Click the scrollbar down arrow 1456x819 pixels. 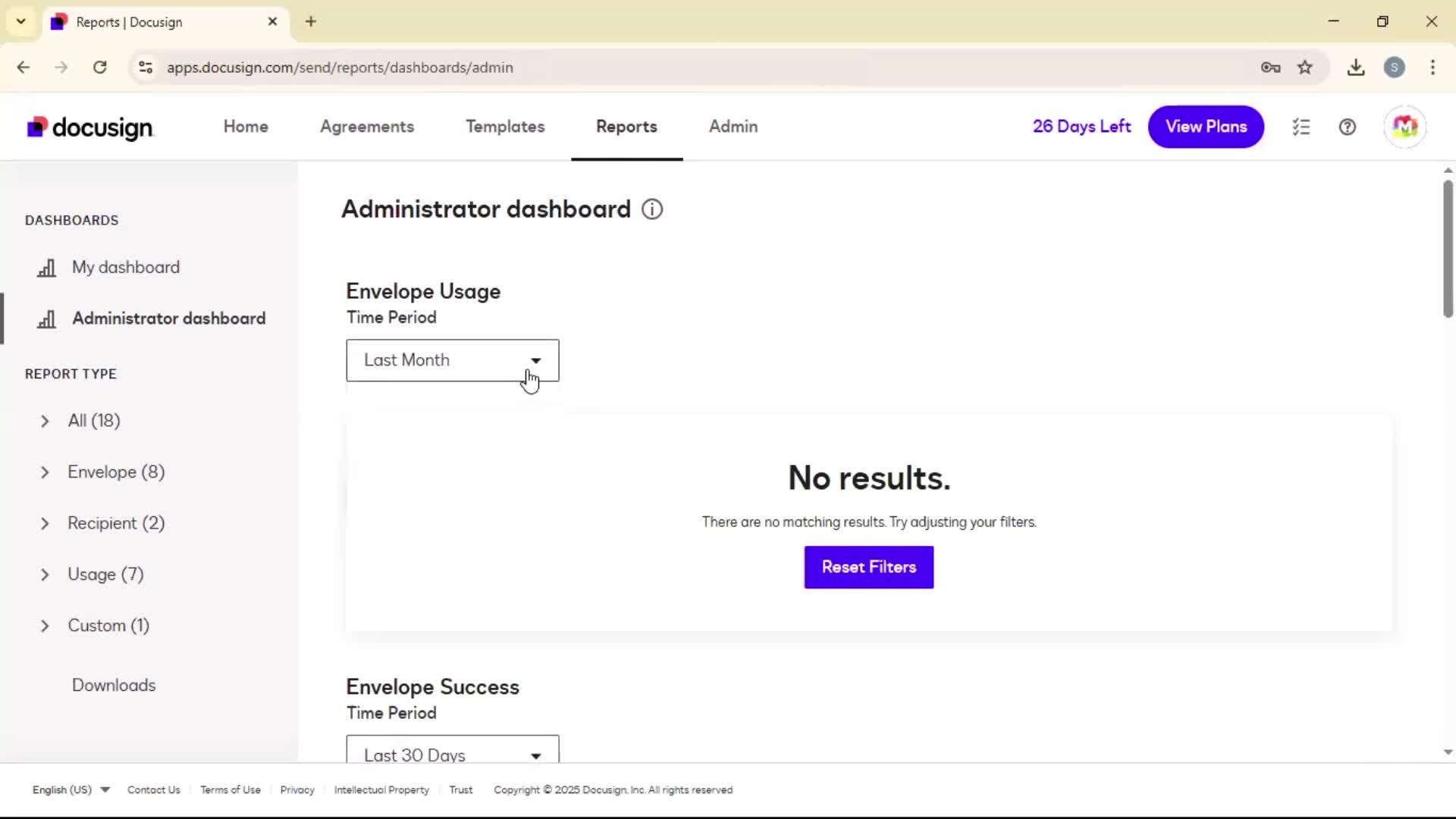(x=1448, y=753)
